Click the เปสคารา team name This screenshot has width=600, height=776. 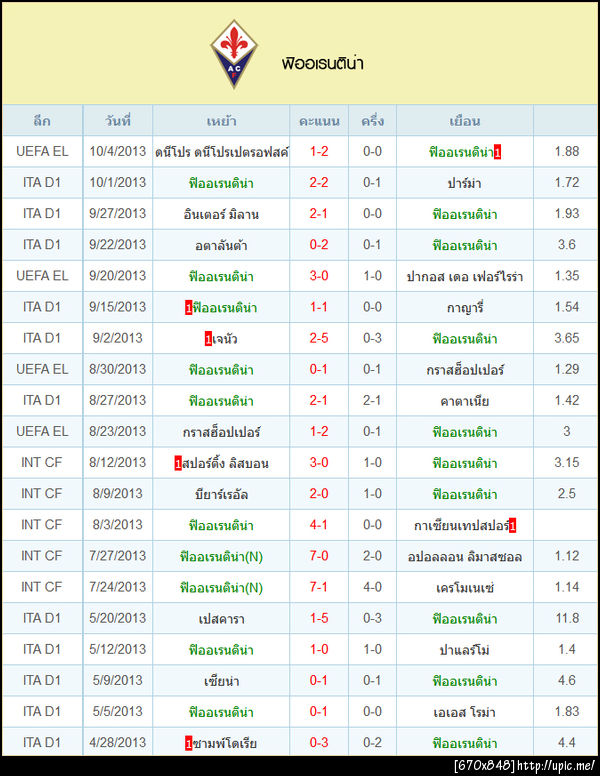pyautogui.click(x=221, y=619)
